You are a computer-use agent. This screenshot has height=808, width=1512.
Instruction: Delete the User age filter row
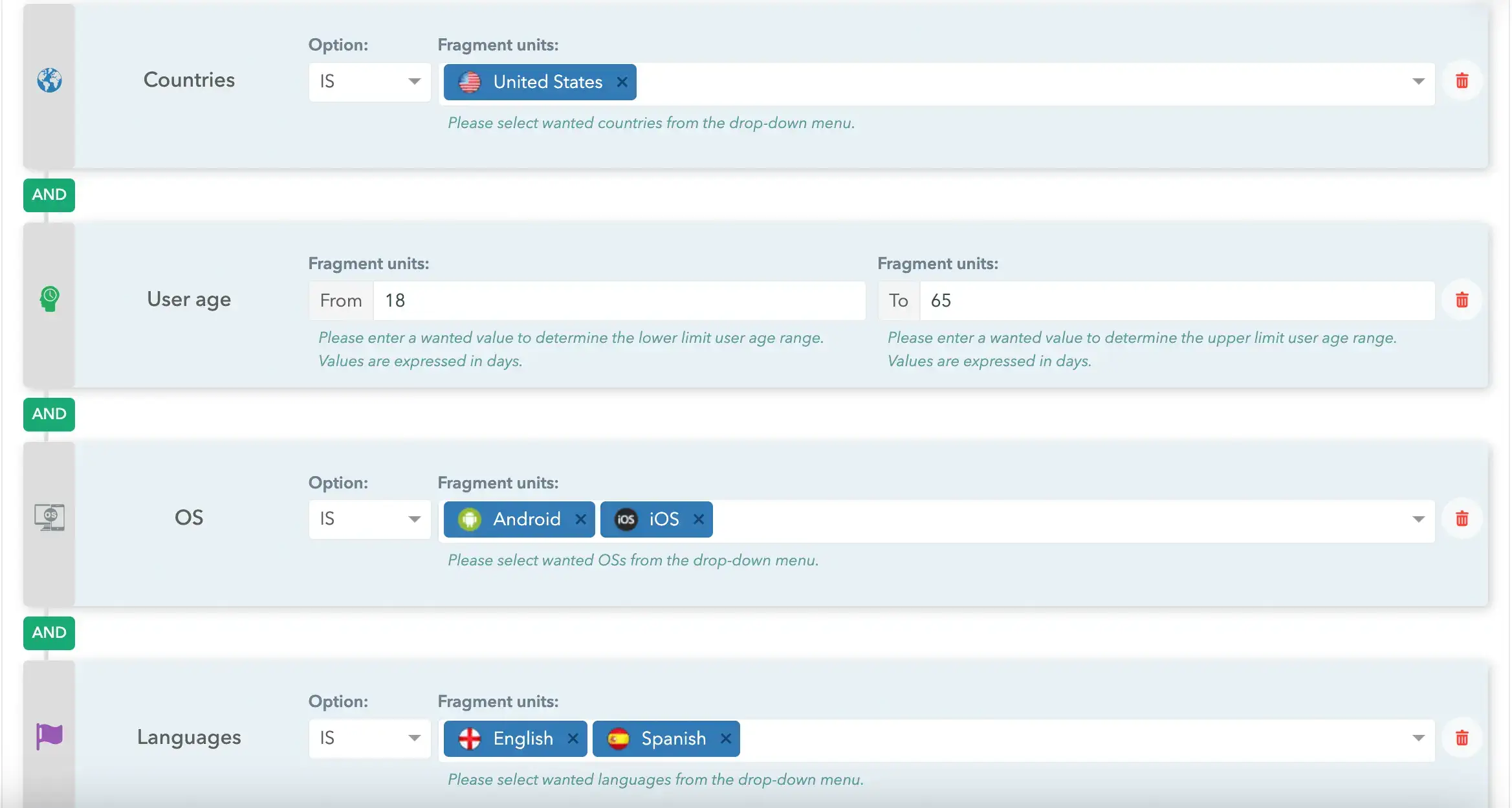[1463, 299]
